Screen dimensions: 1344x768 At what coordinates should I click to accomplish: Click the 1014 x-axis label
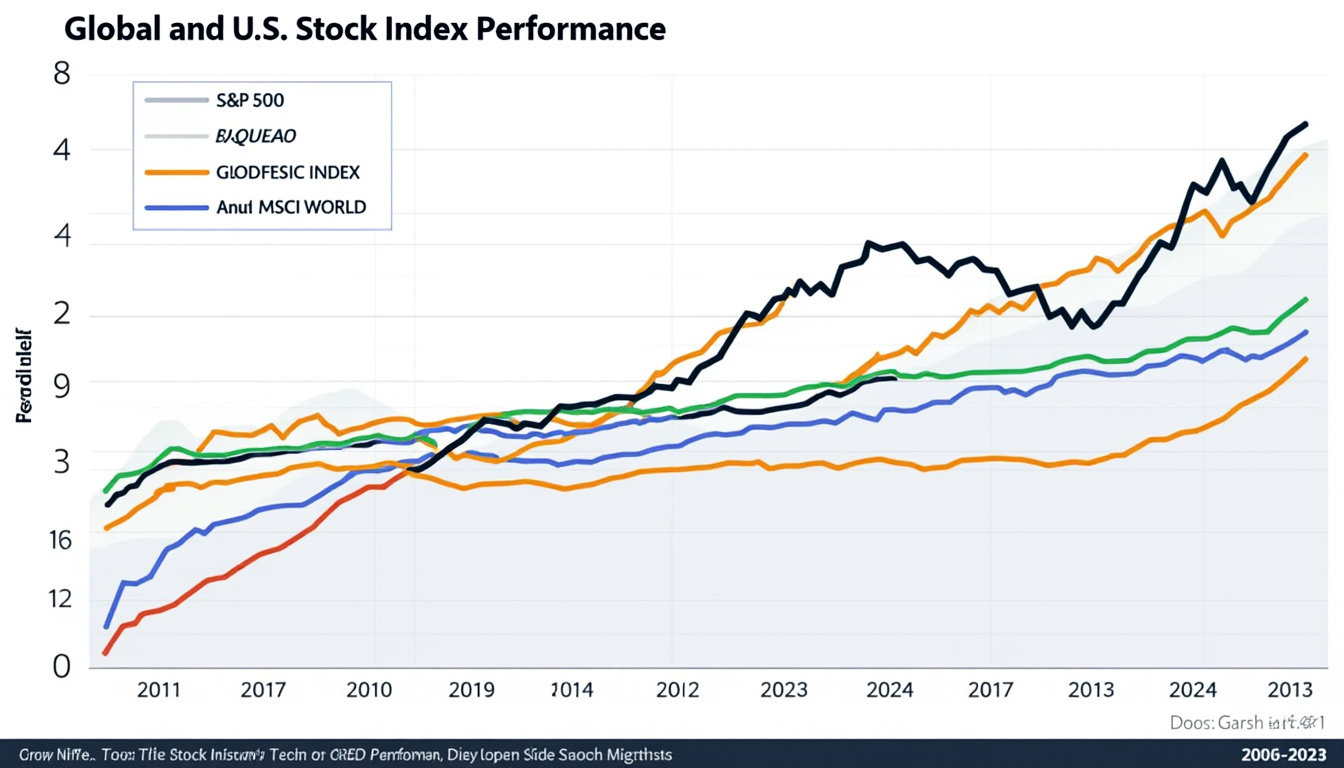click(x=572, y=690)
